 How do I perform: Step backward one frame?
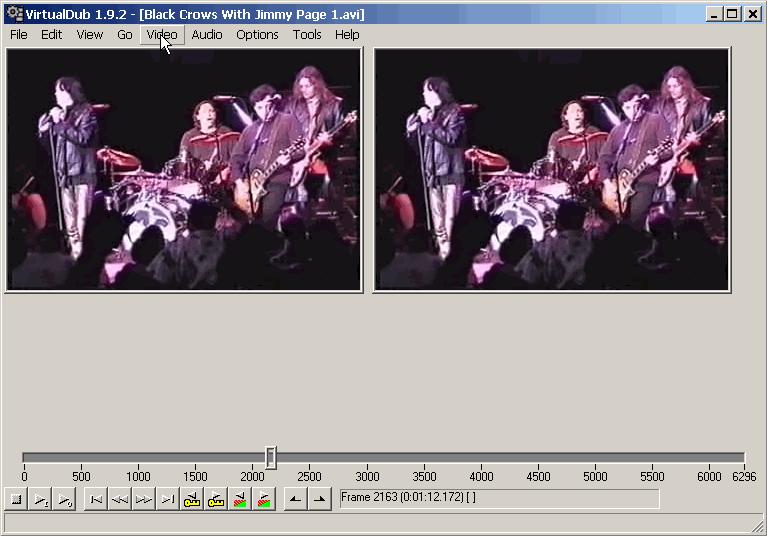[x=120, y=499]
